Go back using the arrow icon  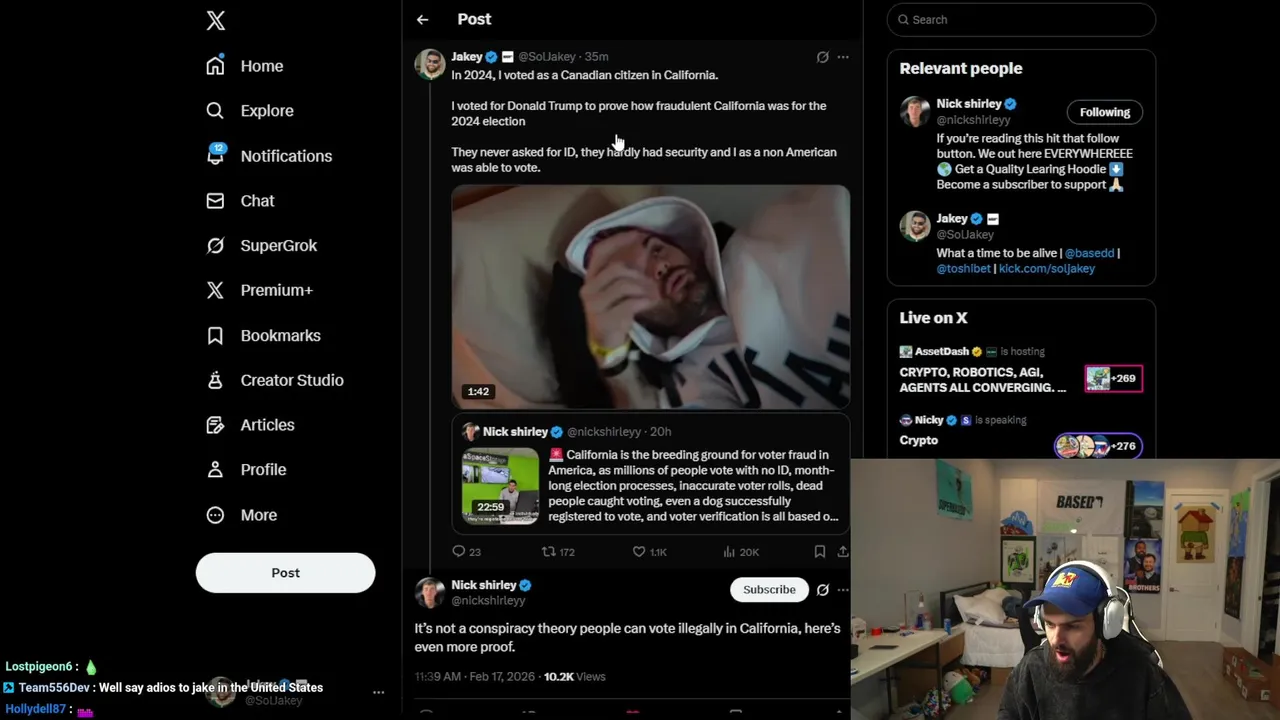click(423, 19)
